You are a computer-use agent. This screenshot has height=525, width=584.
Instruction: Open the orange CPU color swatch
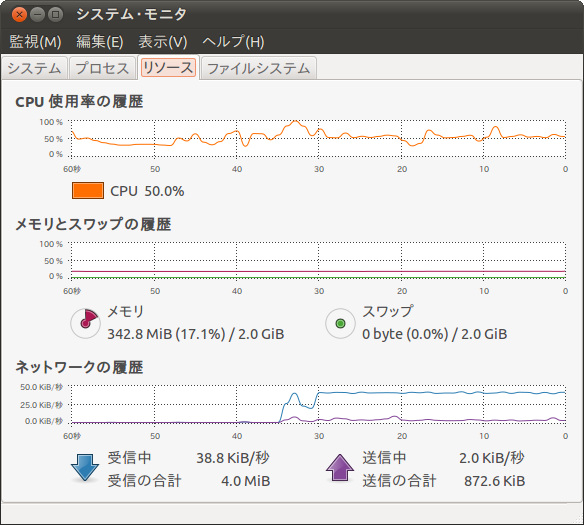click(88, 191)
